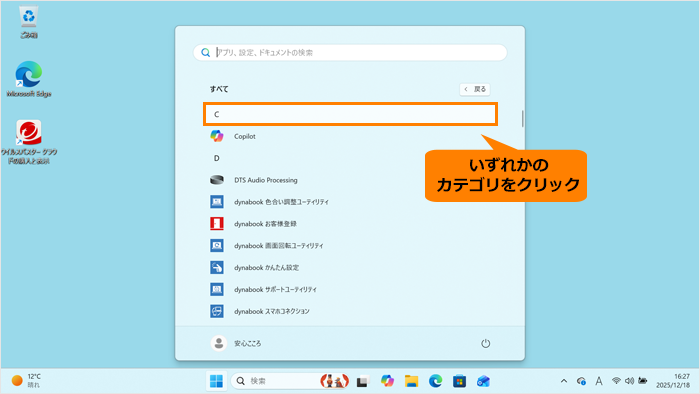Image resolution: width=700 pixels, height=394 pixels.
Task: Click the magnifier icon in Start search
Action: coord(205,53)
